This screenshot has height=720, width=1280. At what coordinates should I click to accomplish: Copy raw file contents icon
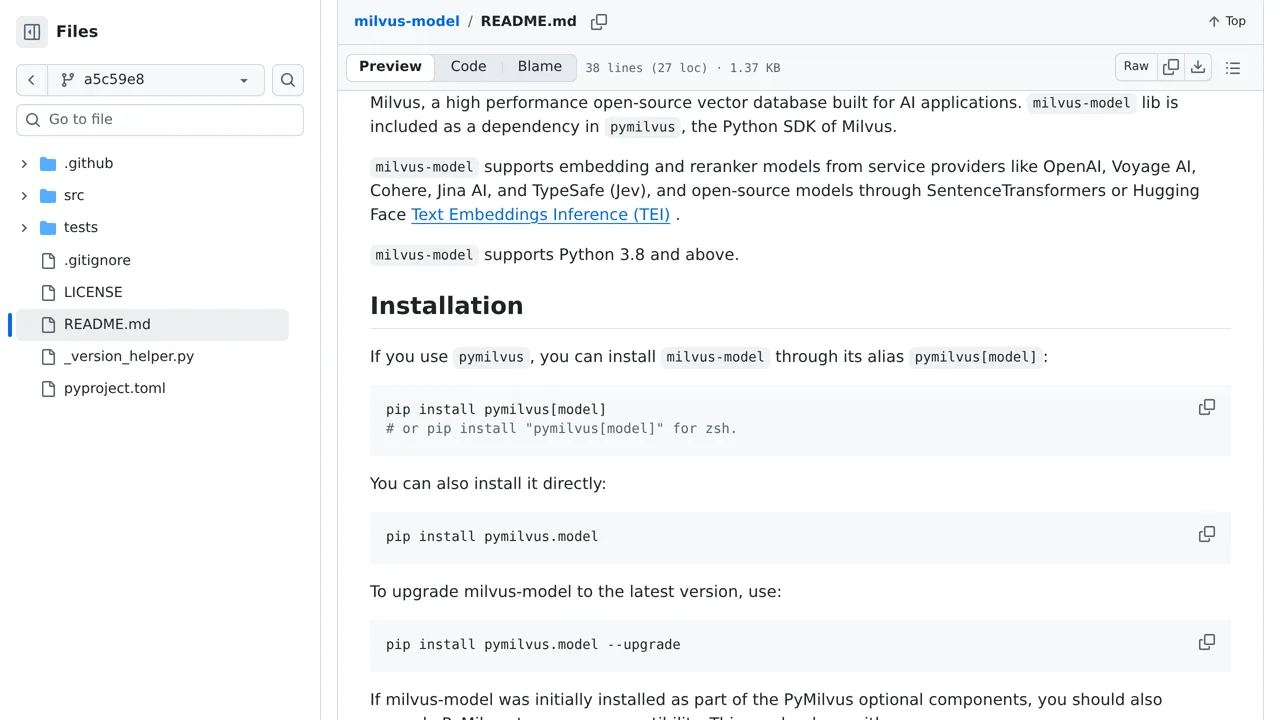1171,67
